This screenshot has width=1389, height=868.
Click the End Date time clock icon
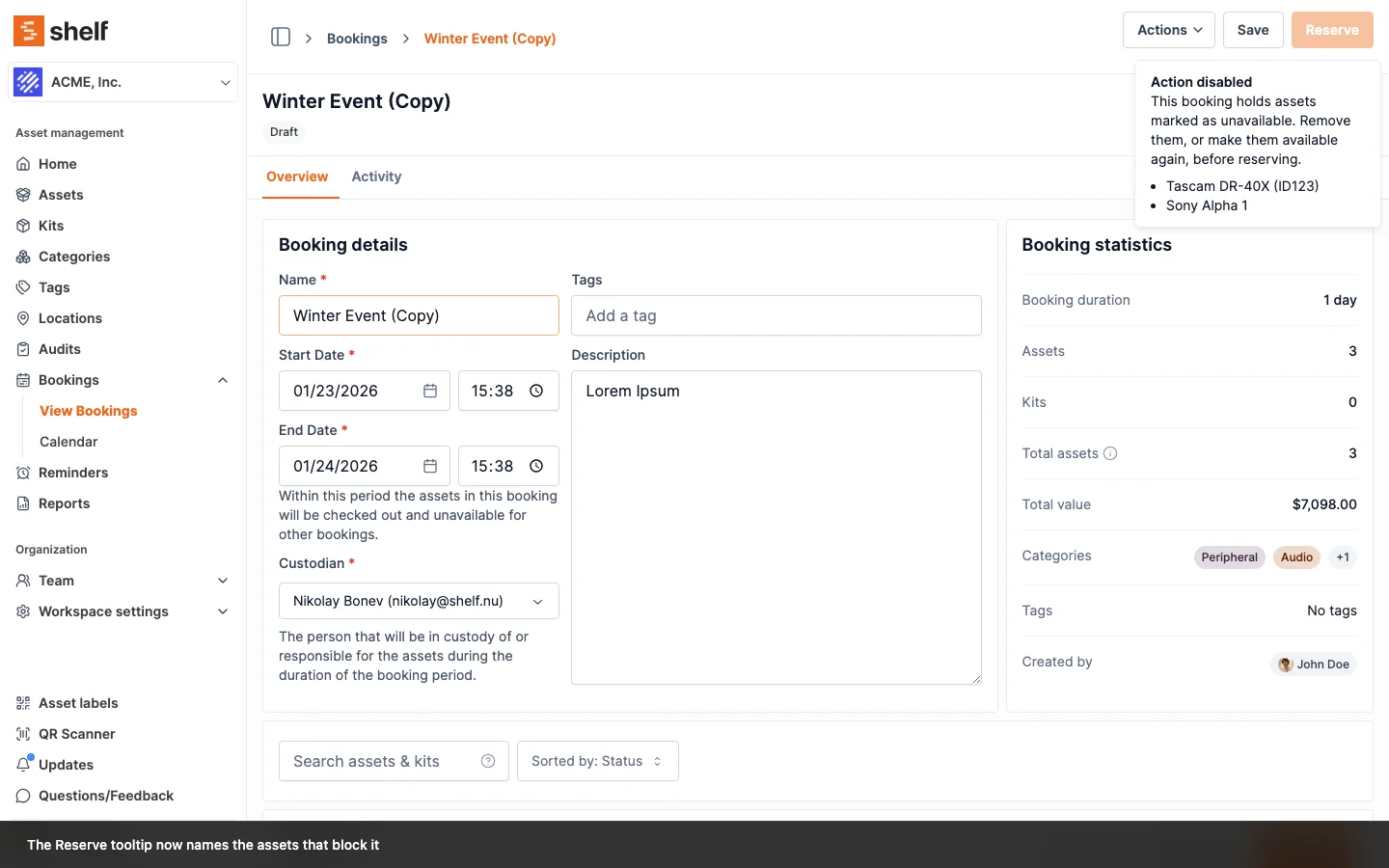coord(536,466)
